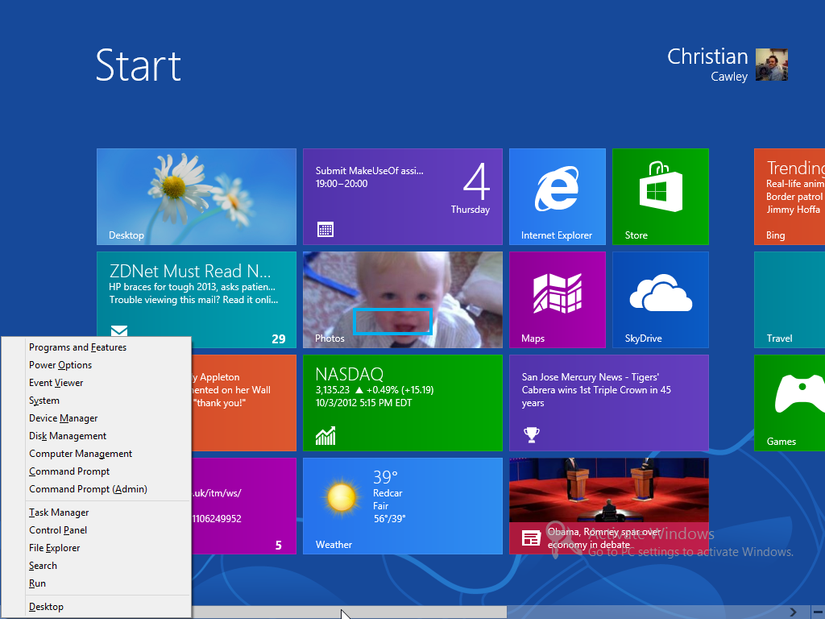Click the zoom-out minus button in bottom corner

(818, 612)
